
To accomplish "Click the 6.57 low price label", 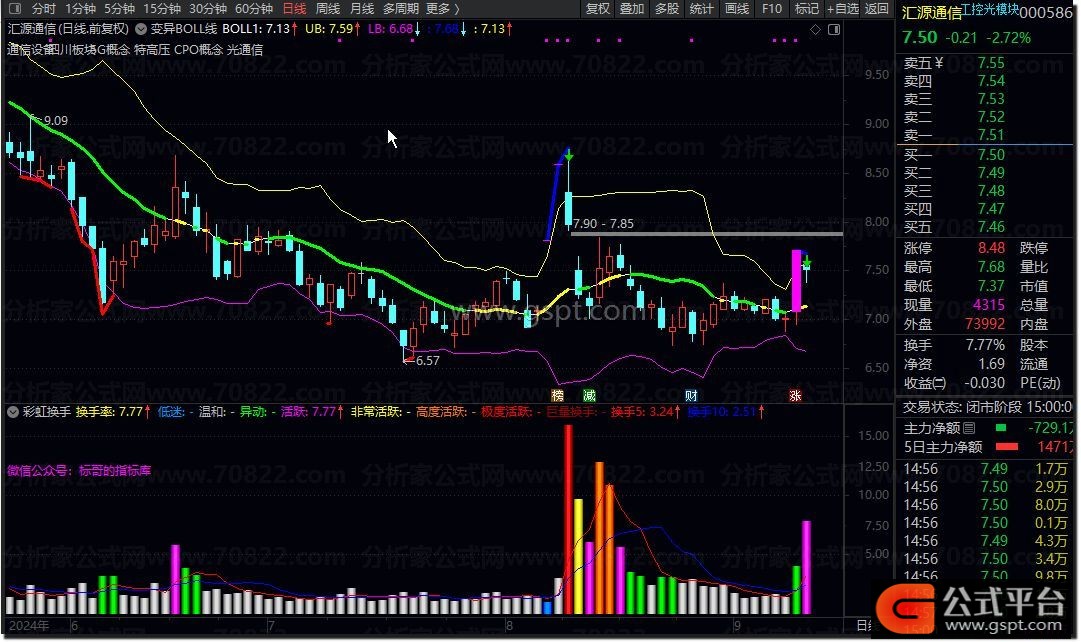I will pyautogui.click(x=427, y=361).
